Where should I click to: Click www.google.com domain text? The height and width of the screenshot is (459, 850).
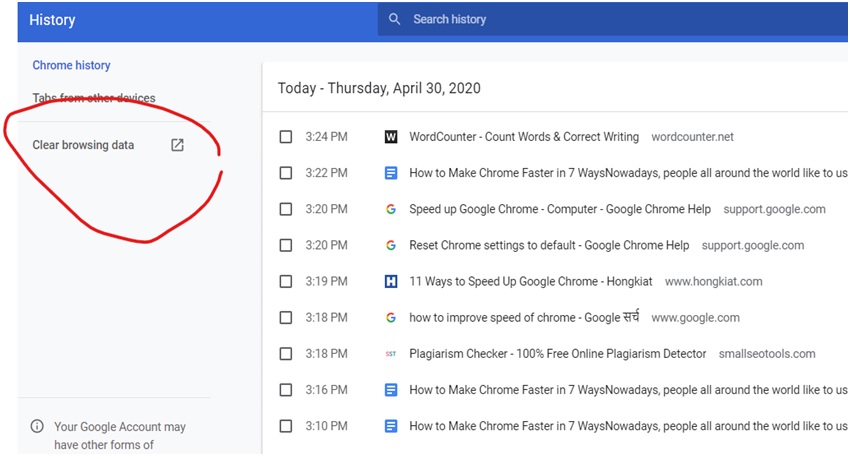(695, 318)
